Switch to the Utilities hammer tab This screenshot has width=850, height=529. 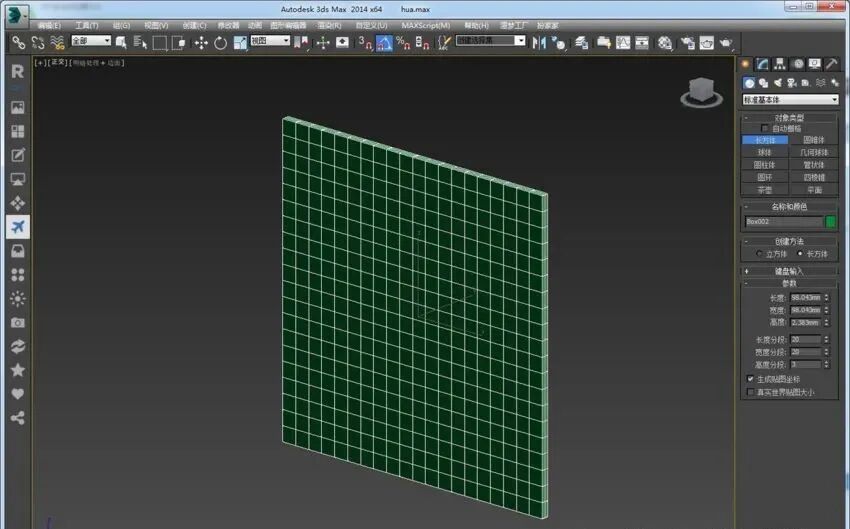pyautogui.click(x=832, y=64)
